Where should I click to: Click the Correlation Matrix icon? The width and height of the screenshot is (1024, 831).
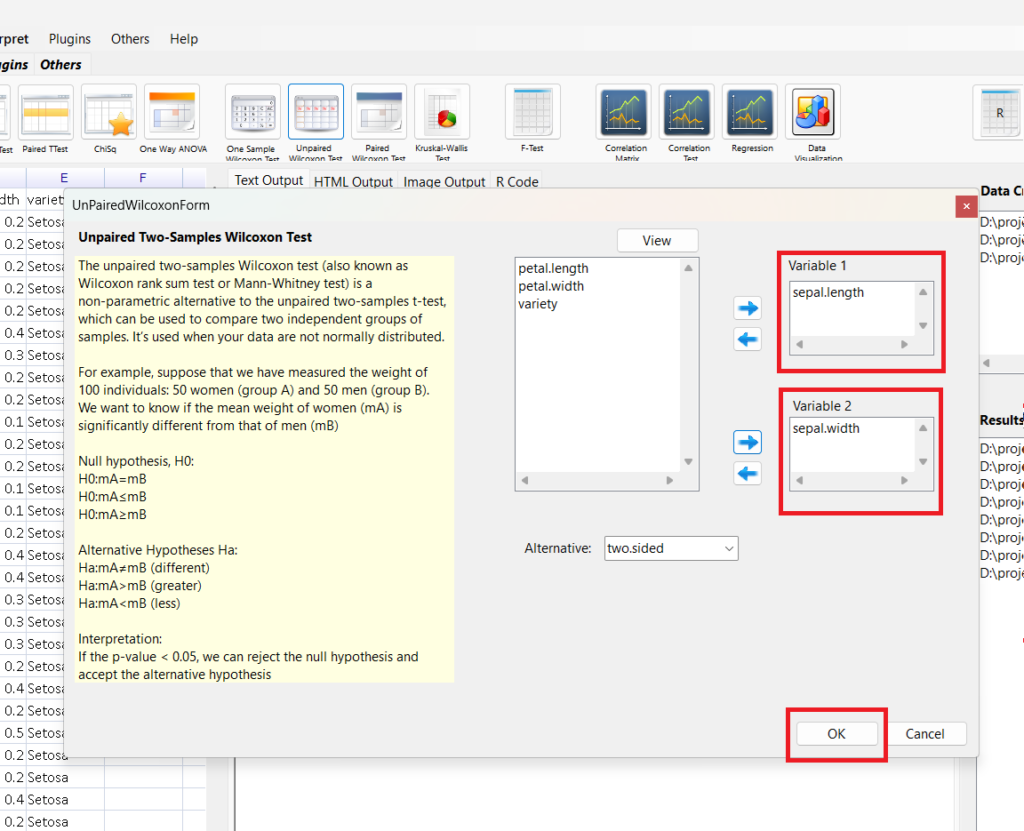[625, 112]
